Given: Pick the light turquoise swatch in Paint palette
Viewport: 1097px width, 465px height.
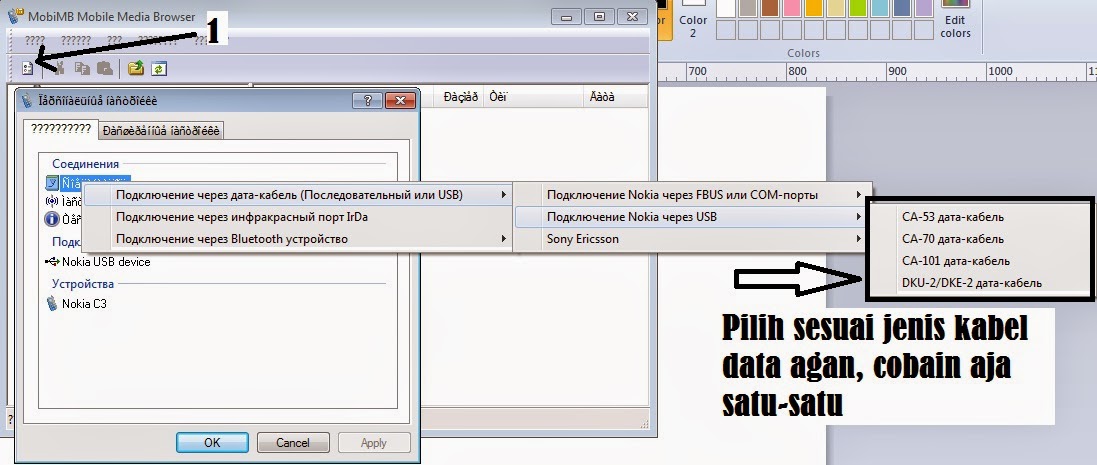Looking at the screenshot, I should (880, 7).
